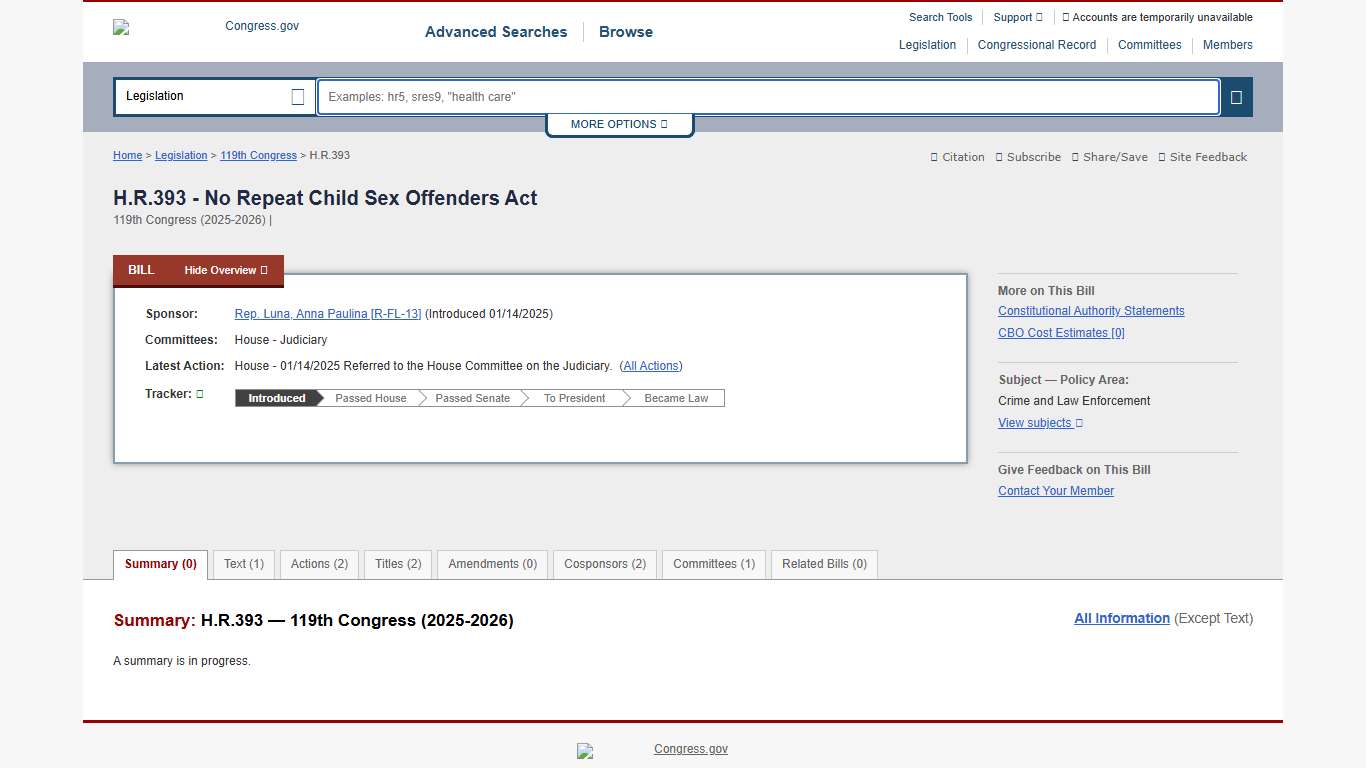The image size is (1366, 768).
Task: Follow the Rep. Luna, Anna Paulina link
Action: (327, 313)
